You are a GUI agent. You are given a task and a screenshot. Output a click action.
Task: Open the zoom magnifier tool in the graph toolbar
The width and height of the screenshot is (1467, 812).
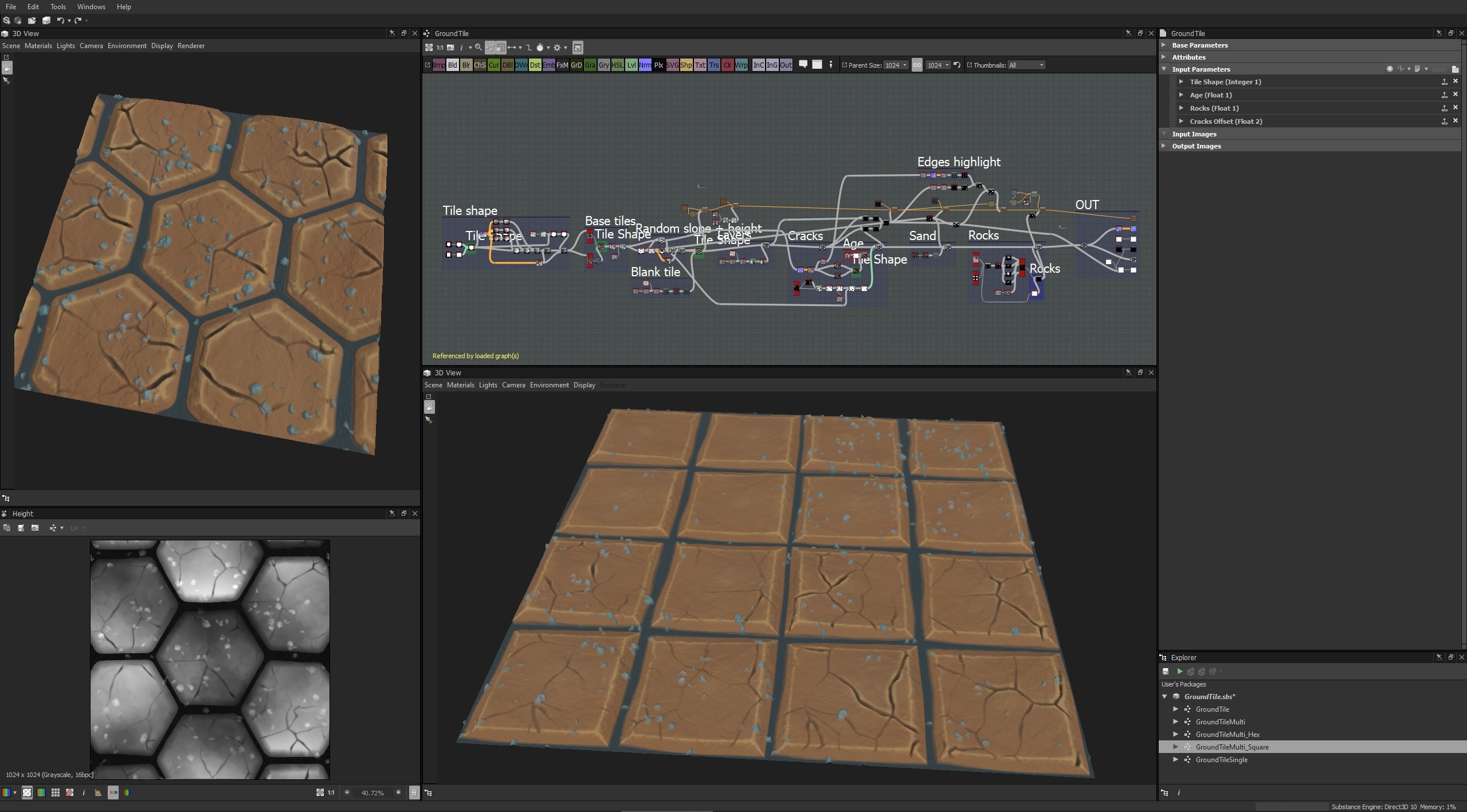[479, 48]
